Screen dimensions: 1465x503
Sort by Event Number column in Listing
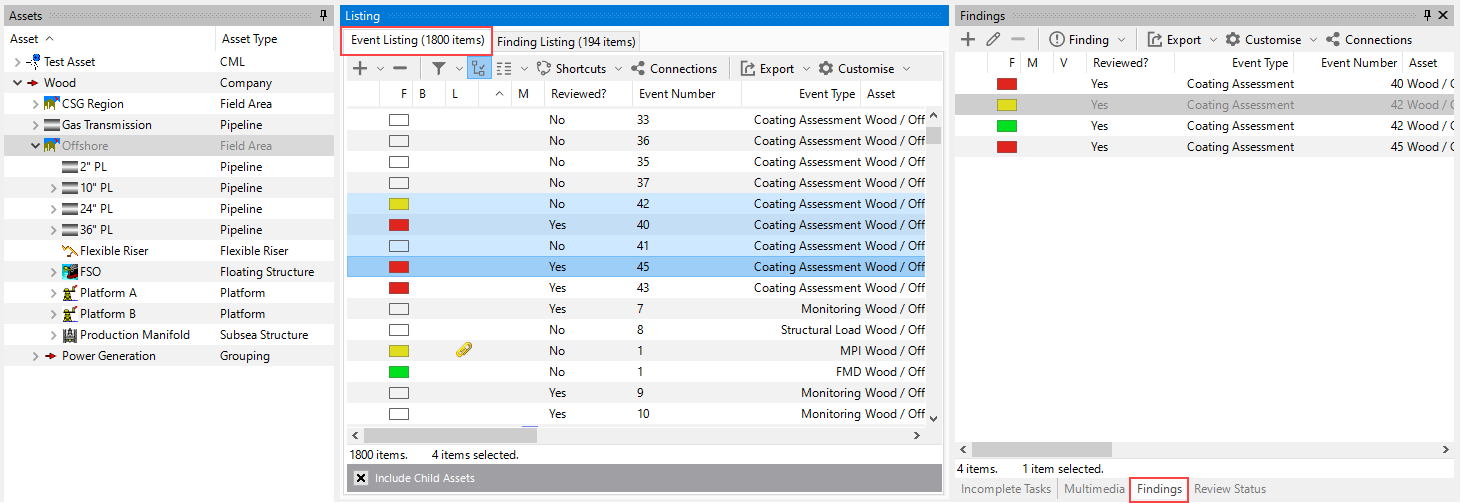(x=675, y=94)
